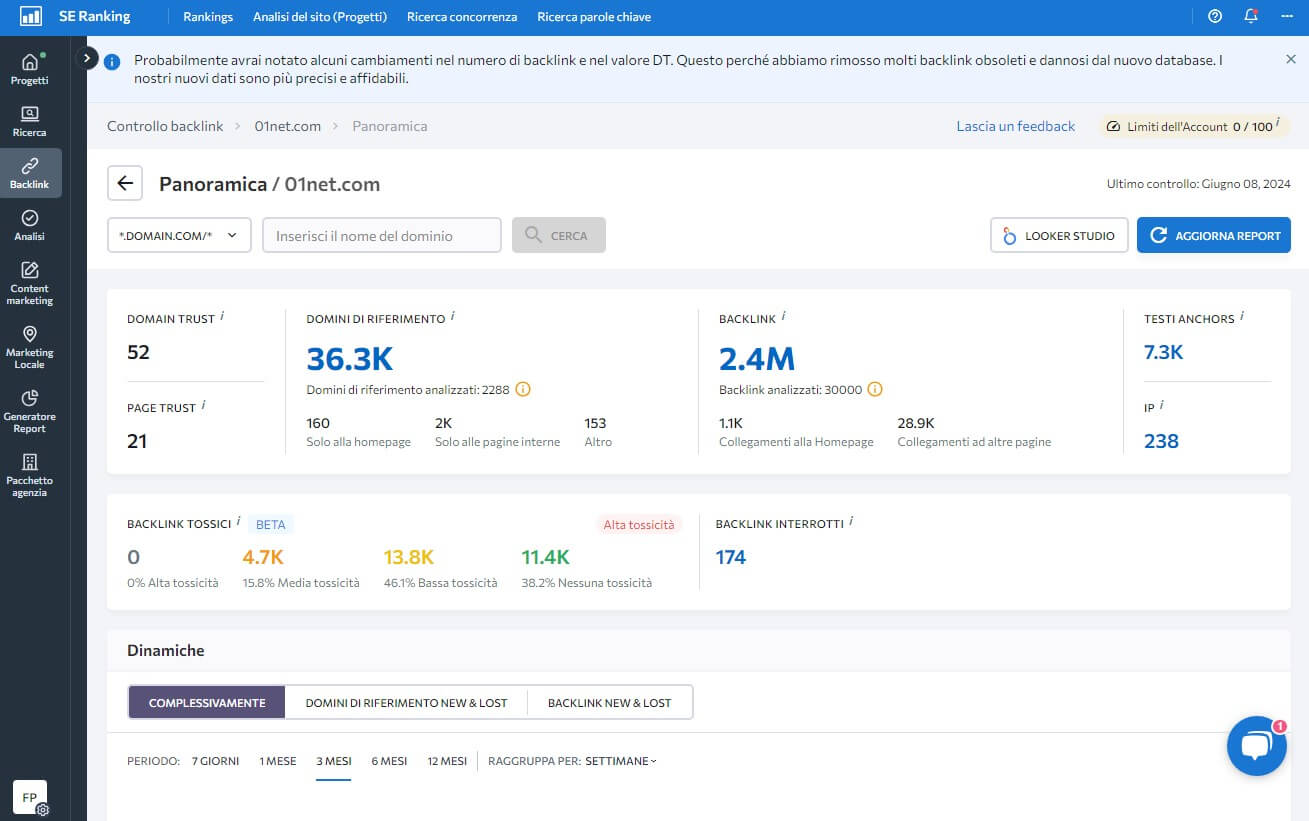Click the Alta tossicità red badge
The width and height of the screenshot is (1309, 821).
point(638,524)
